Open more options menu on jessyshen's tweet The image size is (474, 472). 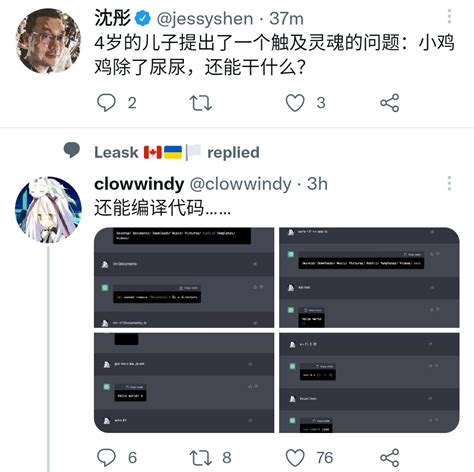coord(449,16)
